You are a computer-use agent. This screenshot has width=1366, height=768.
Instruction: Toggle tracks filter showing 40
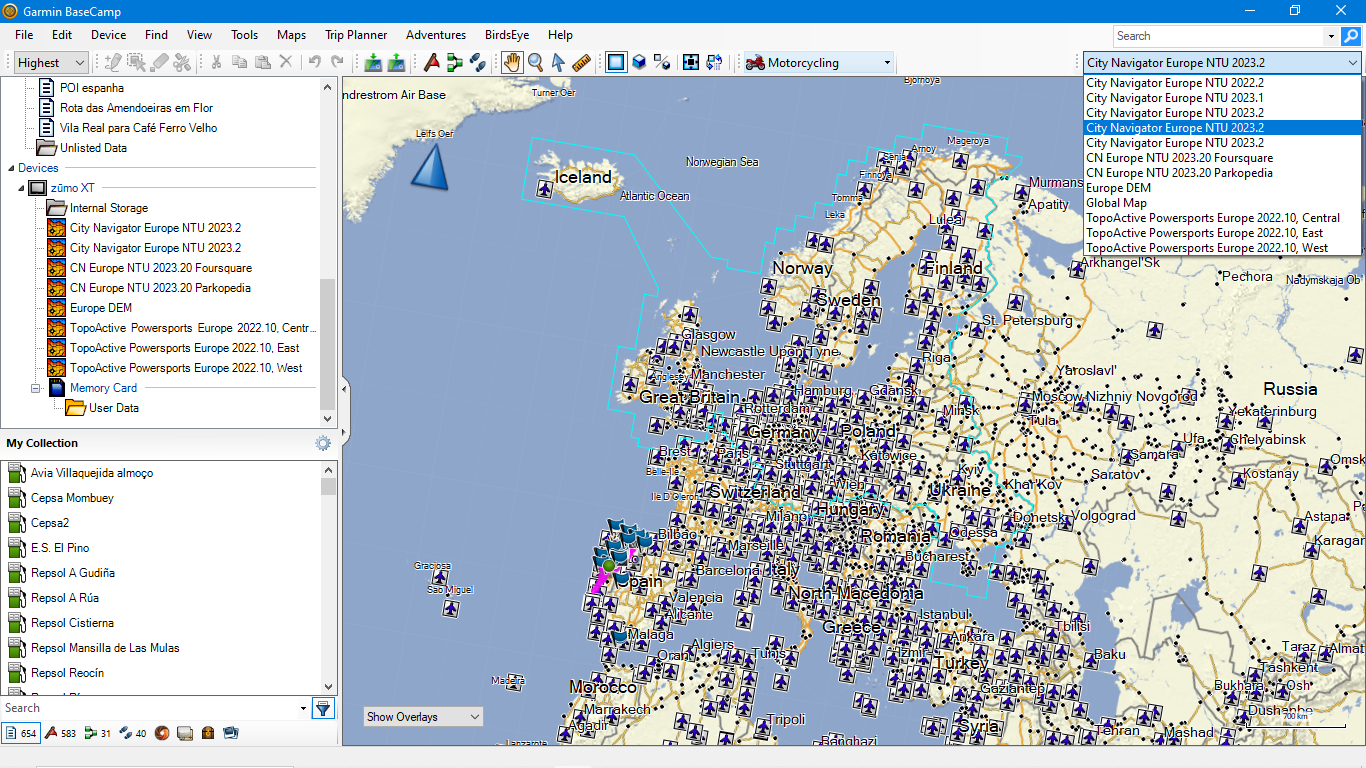(x=132, y=733)
